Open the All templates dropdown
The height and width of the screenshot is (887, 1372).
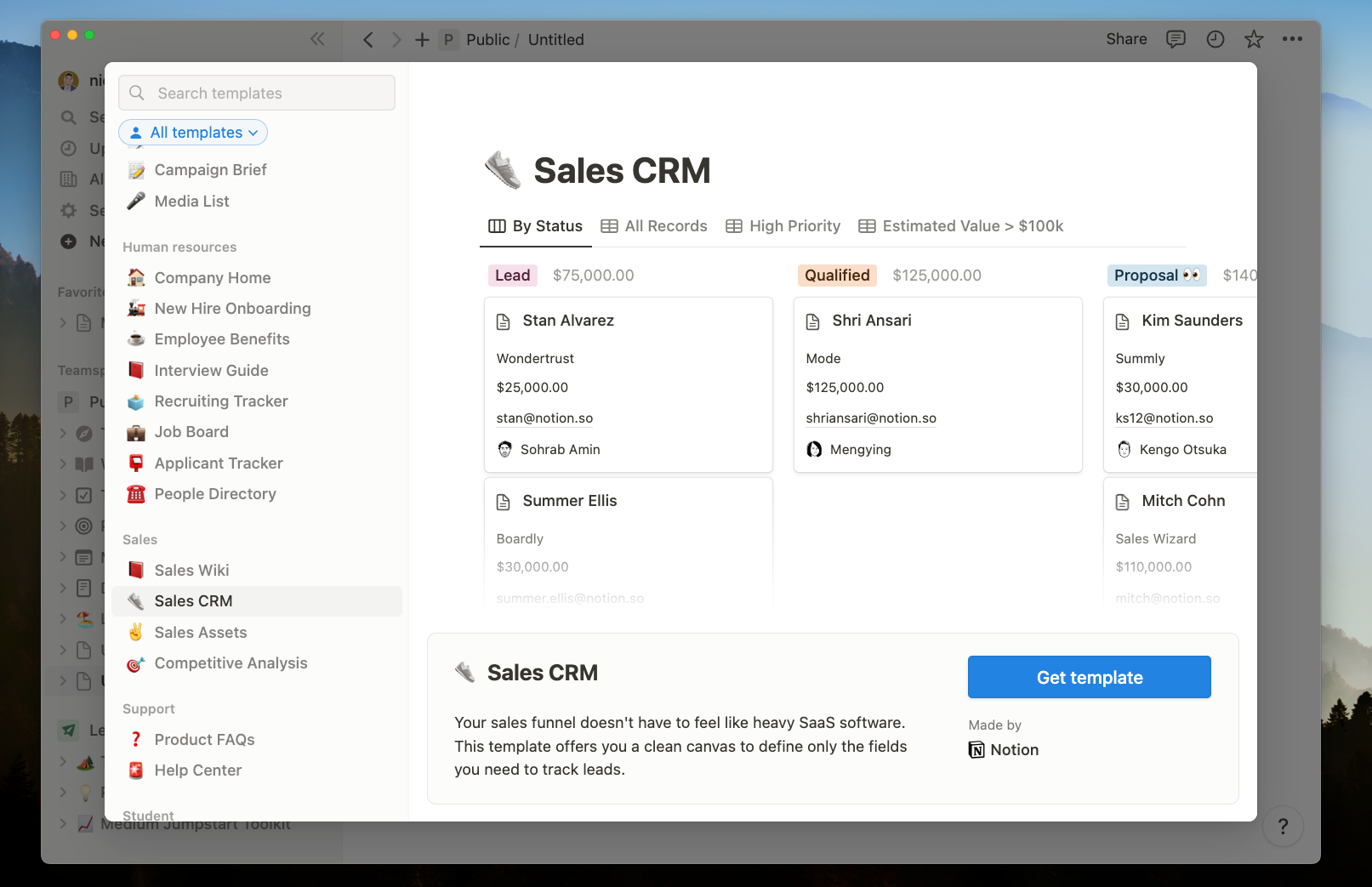click(193, 132)
